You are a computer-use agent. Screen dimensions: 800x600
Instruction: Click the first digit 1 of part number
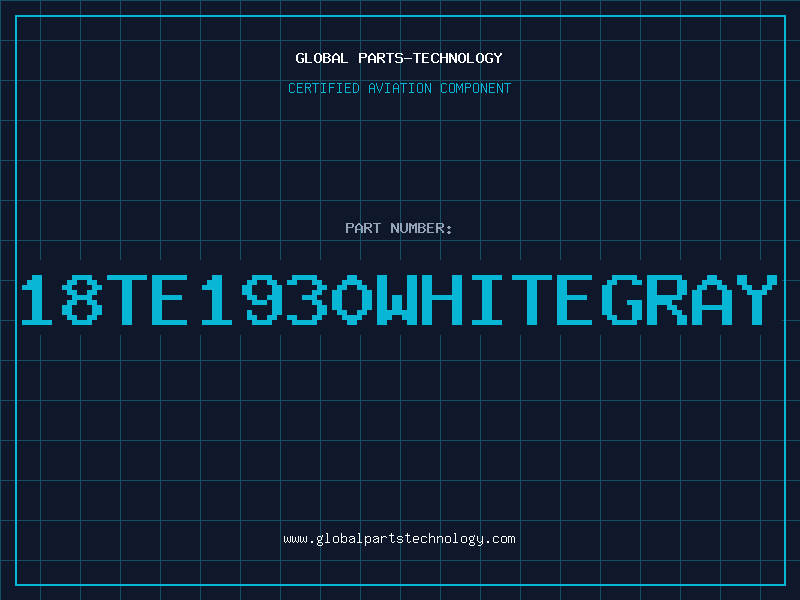37,299
